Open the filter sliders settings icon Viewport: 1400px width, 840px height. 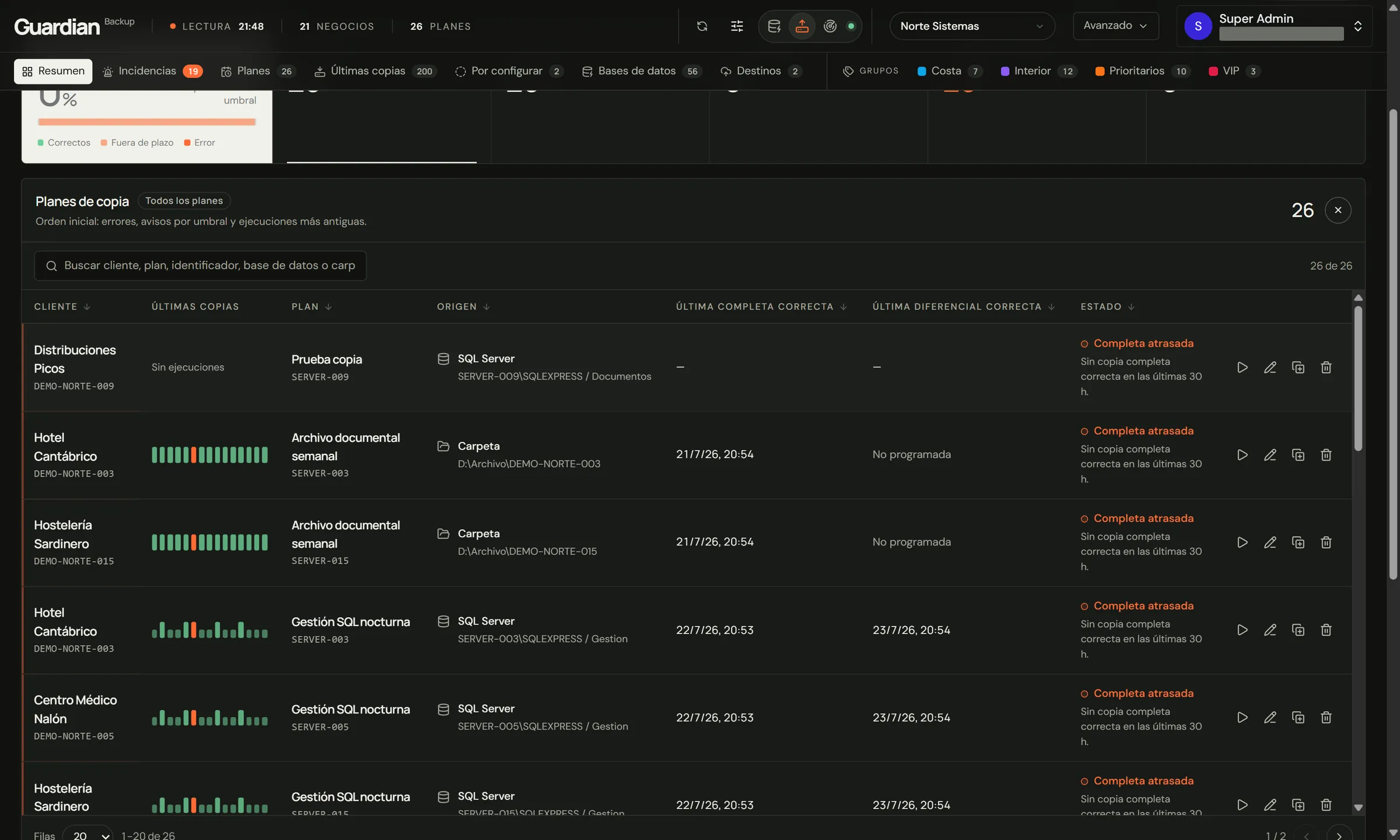(x=737, y=26)
